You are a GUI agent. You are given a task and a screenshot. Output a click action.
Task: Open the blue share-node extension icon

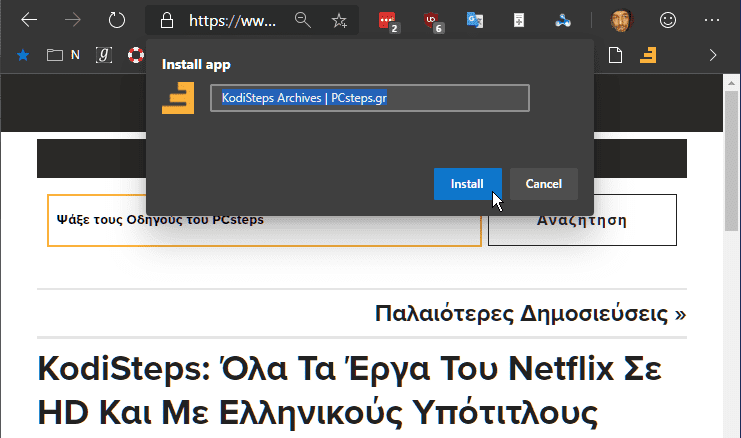tap(563, 20)
